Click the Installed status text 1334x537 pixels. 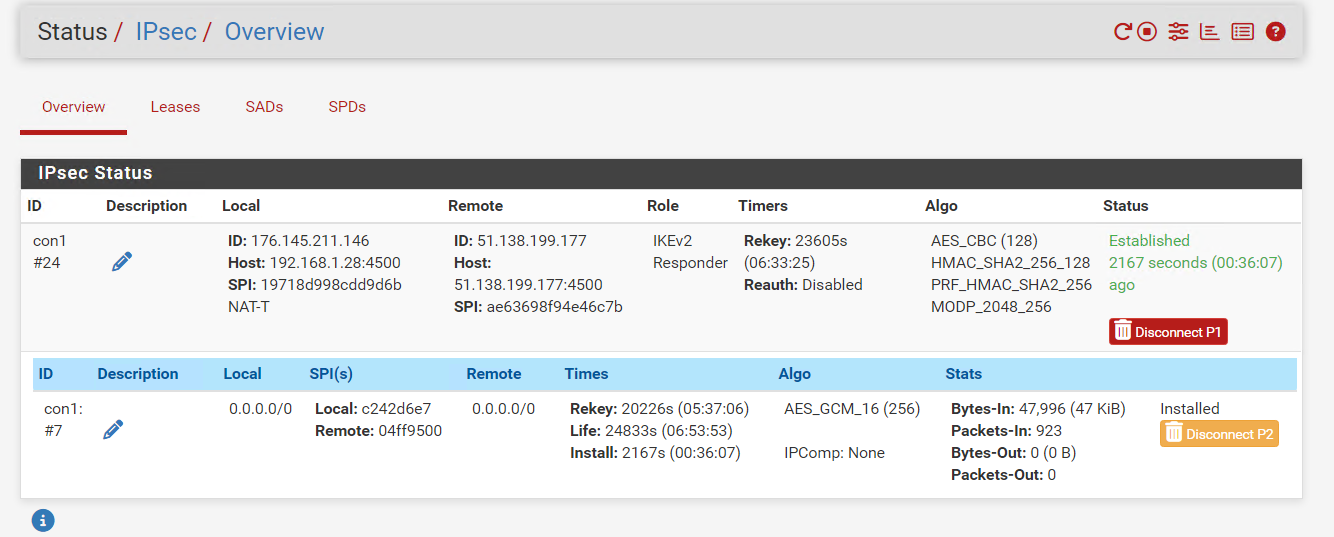[x=1190, y=409]
